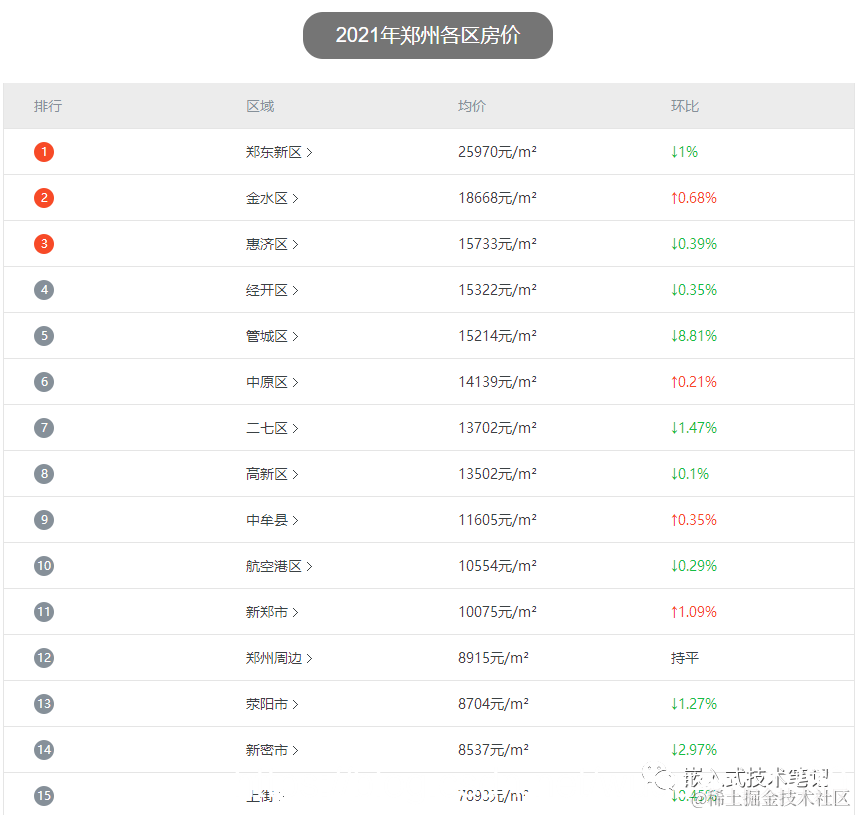Select the price 18668元/m²
Screen dimensions: 857x815
coord(497,198)
